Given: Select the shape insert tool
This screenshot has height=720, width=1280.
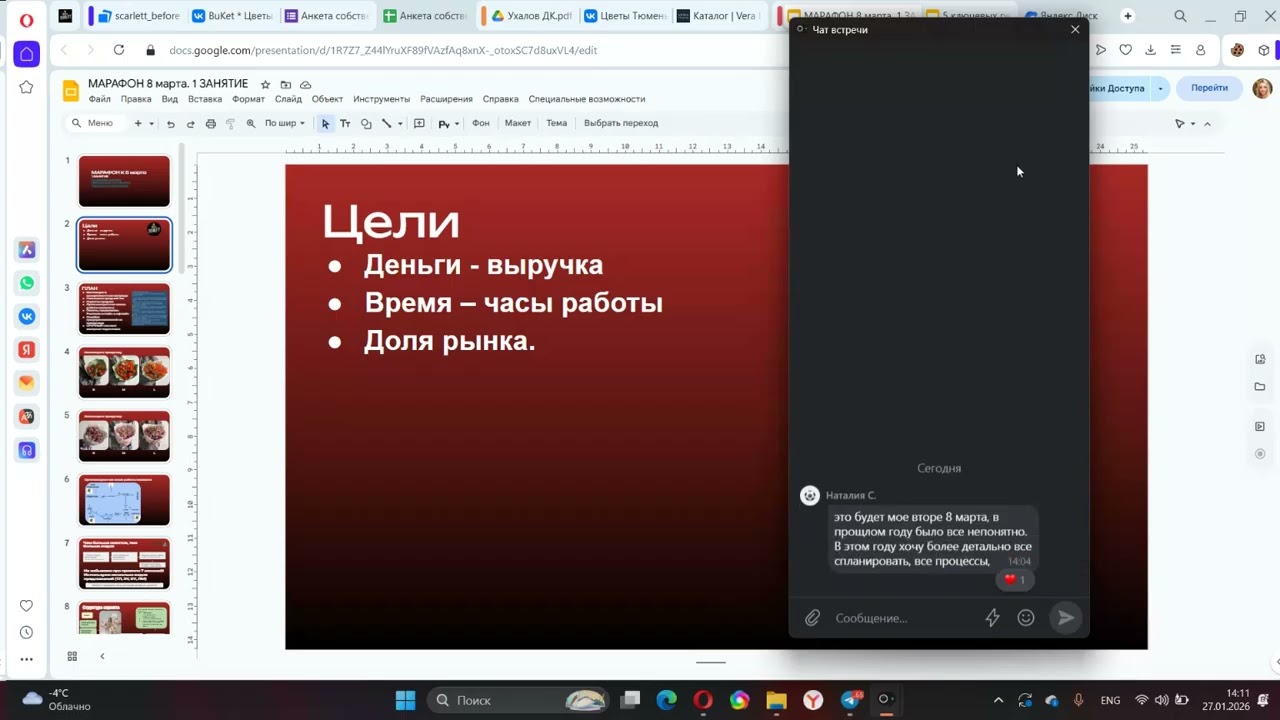Looking at the screenshot, I should 366,124.
